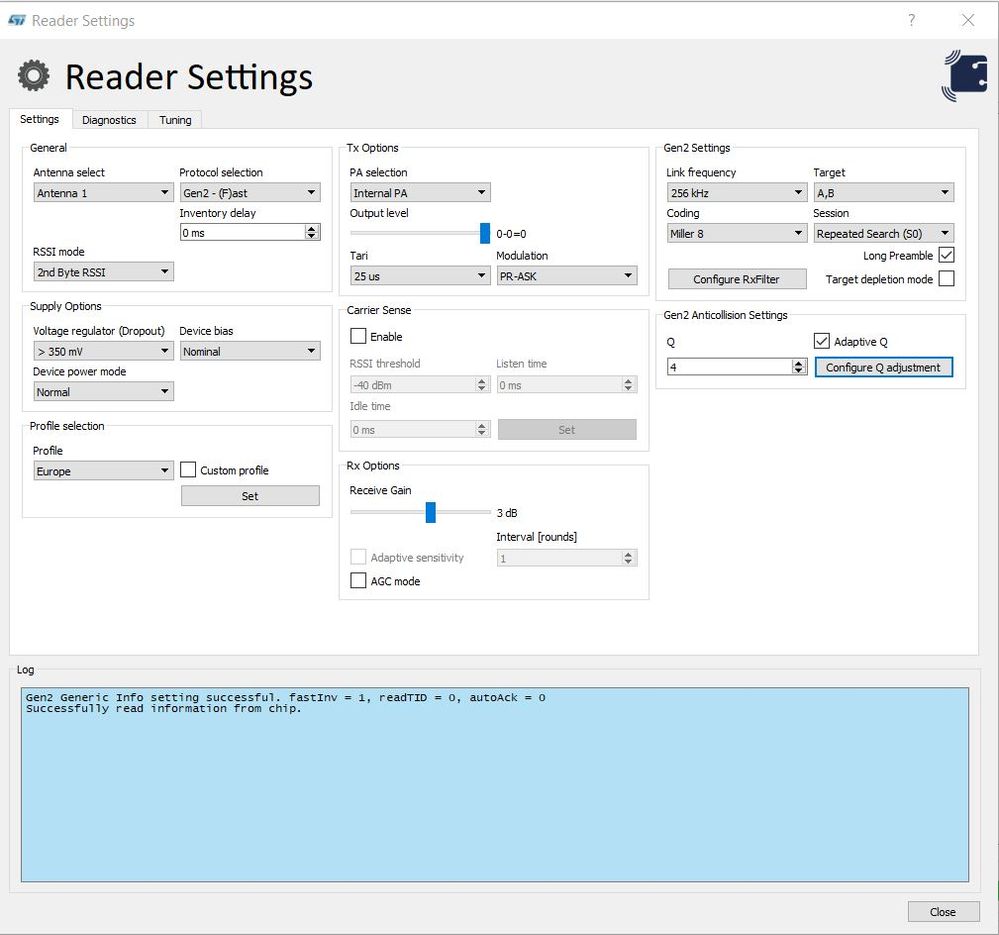The height and width of the screenshot is (935, 999).
Task: Click the Set button under Profile selection
Action: click(x=250, y=496)
